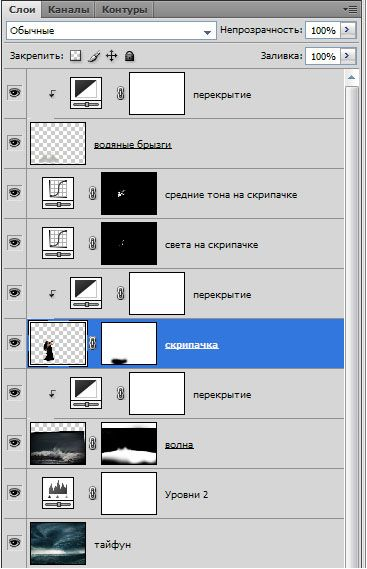The image size is (367, 569).
Task: Click adjustment icon of перекрытие clipped to волна
Action: click(86, 393)
